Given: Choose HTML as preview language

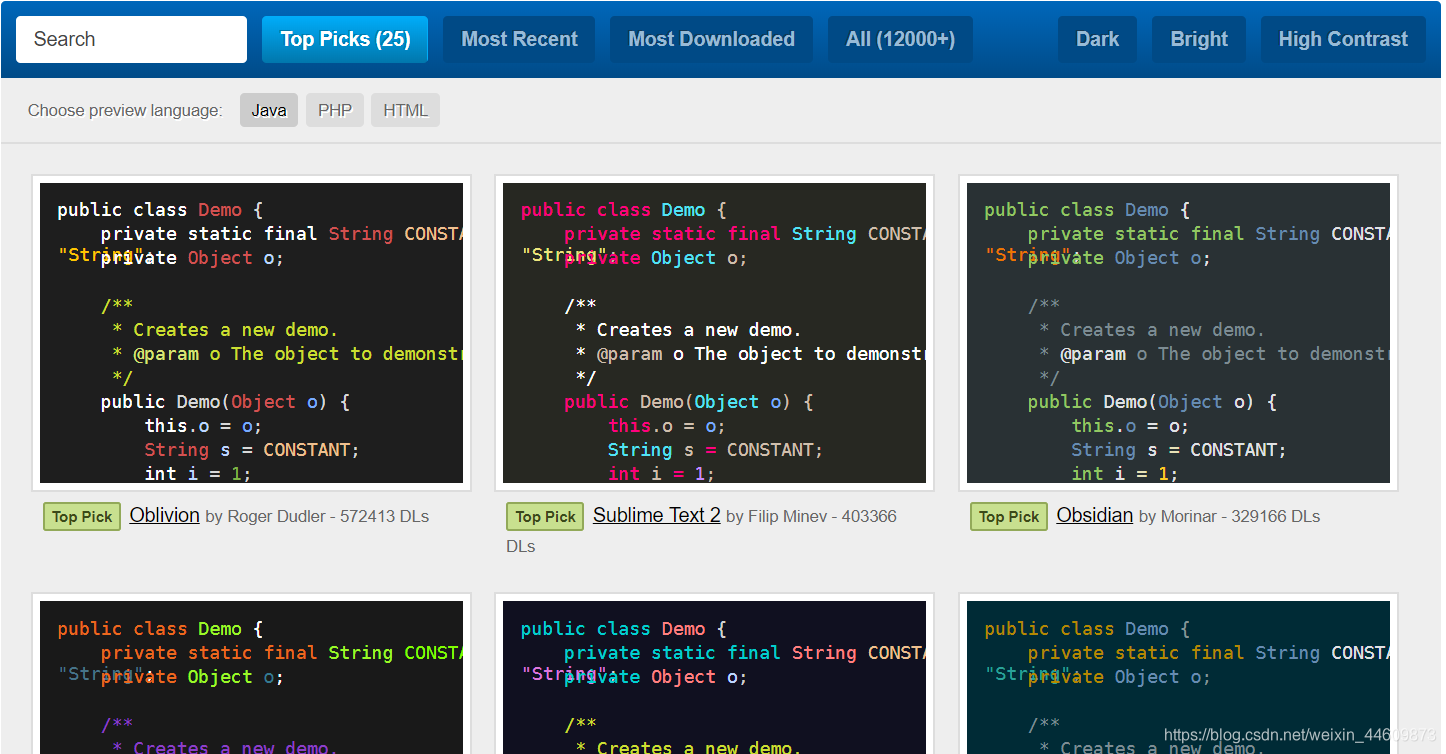Looking at the screenshot, I should [405, 110].
